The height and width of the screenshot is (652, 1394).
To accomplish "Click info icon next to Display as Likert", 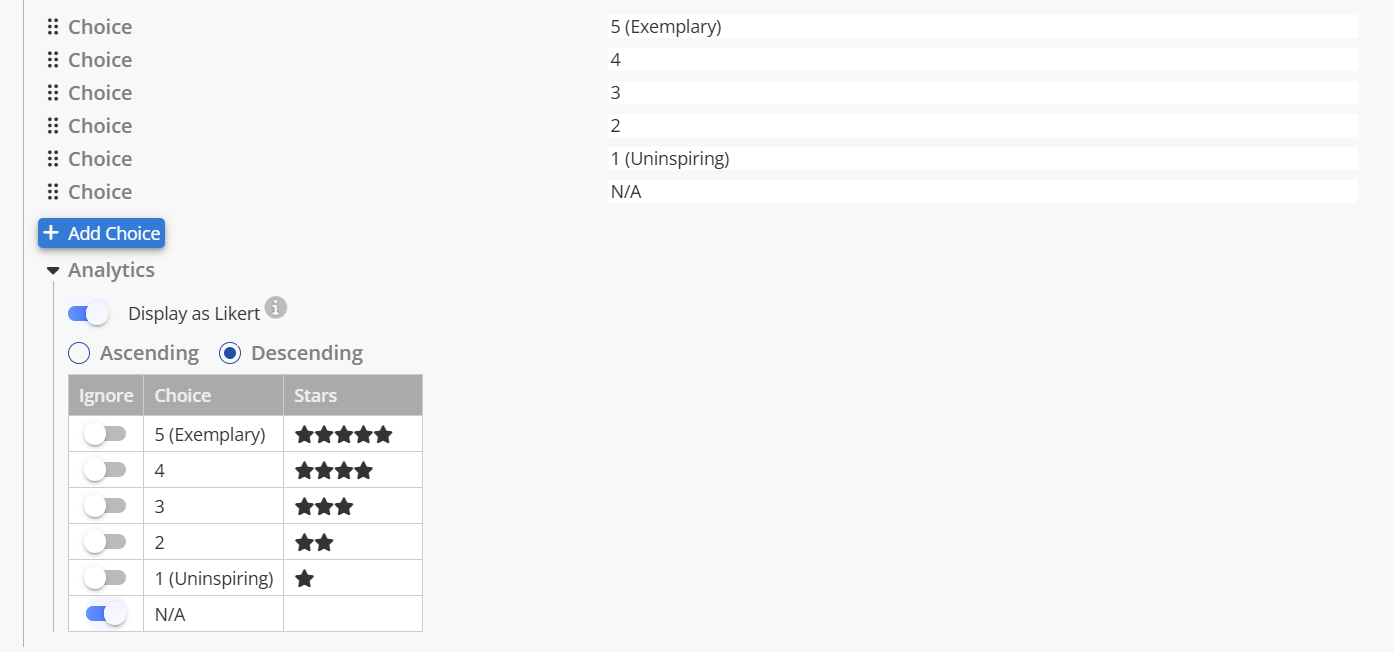I will coord(276,308).
